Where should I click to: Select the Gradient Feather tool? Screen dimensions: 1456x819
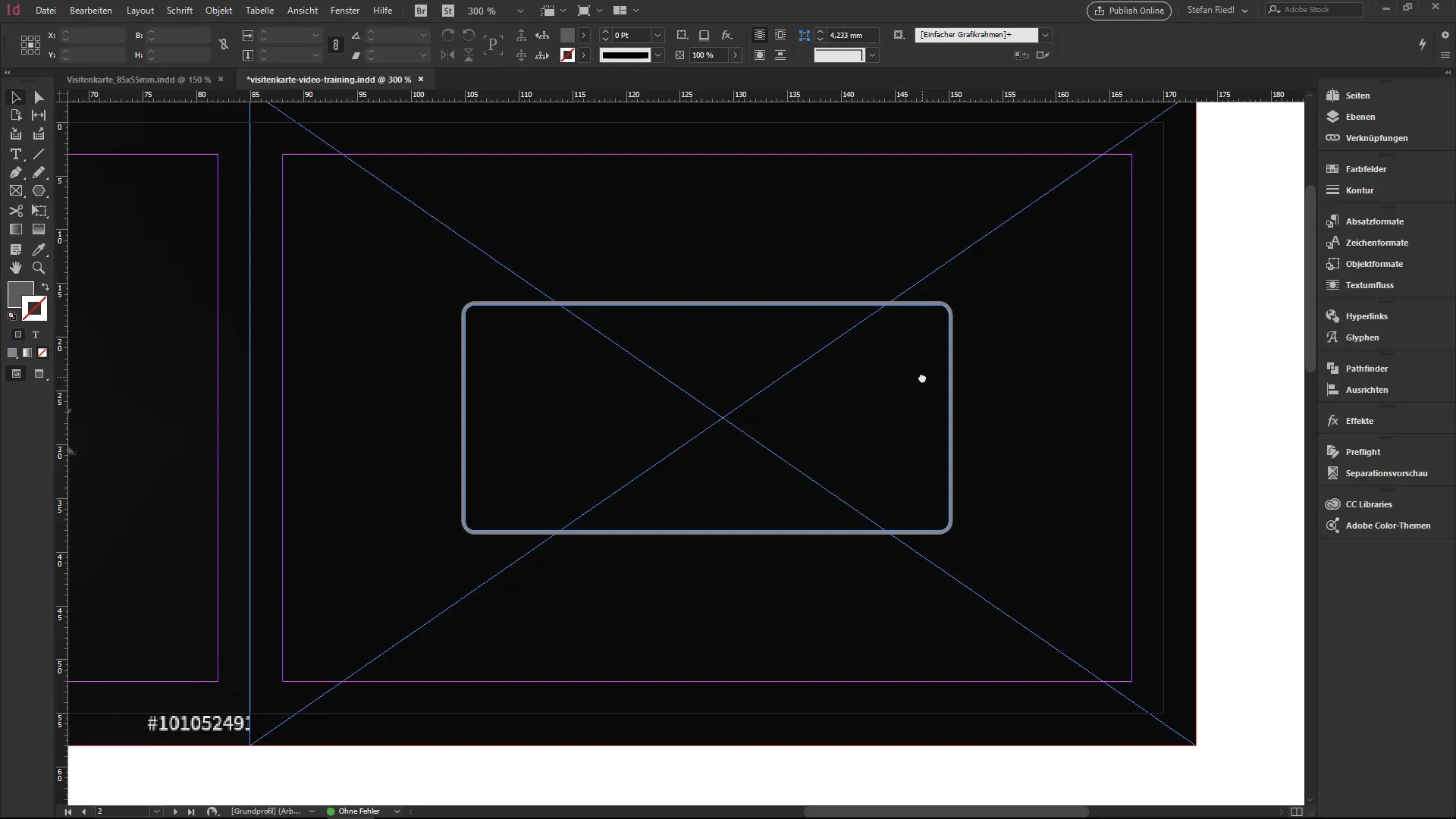(39, 229)
